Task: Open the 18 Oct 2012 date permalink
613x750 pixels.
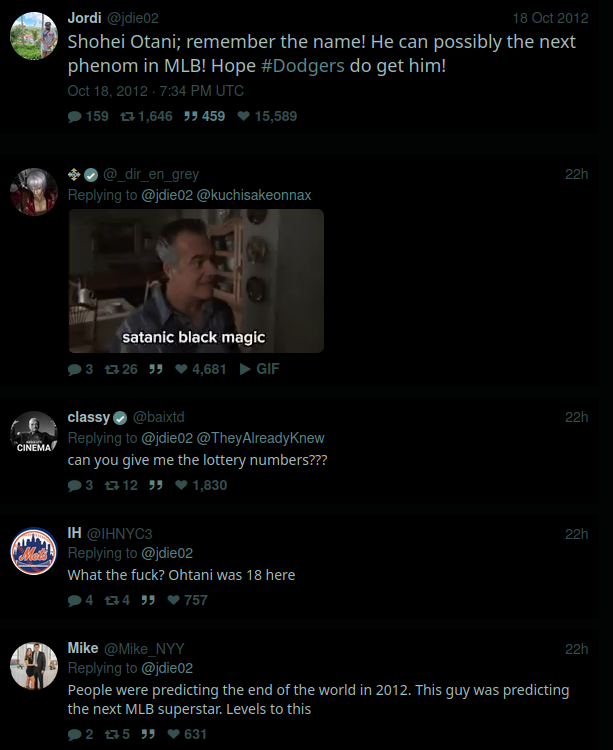Action: (550, 18)
